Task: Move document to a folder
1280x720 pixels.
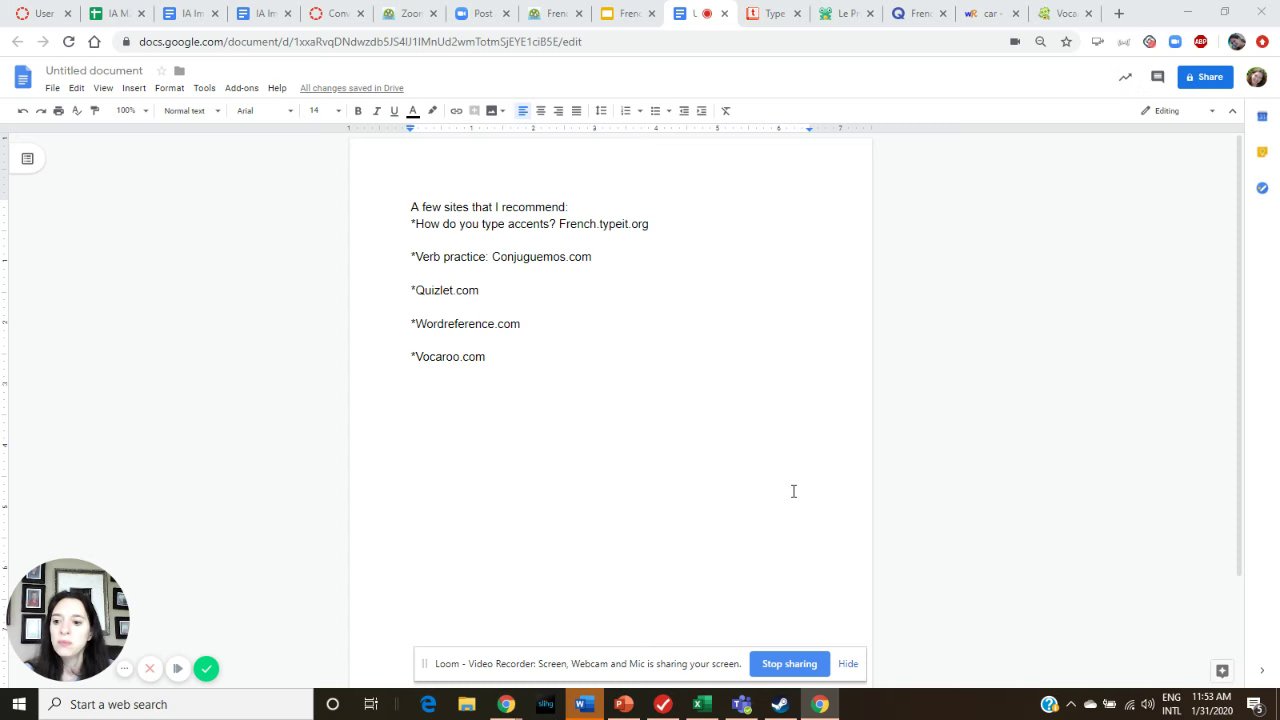Action: (180, 71)
